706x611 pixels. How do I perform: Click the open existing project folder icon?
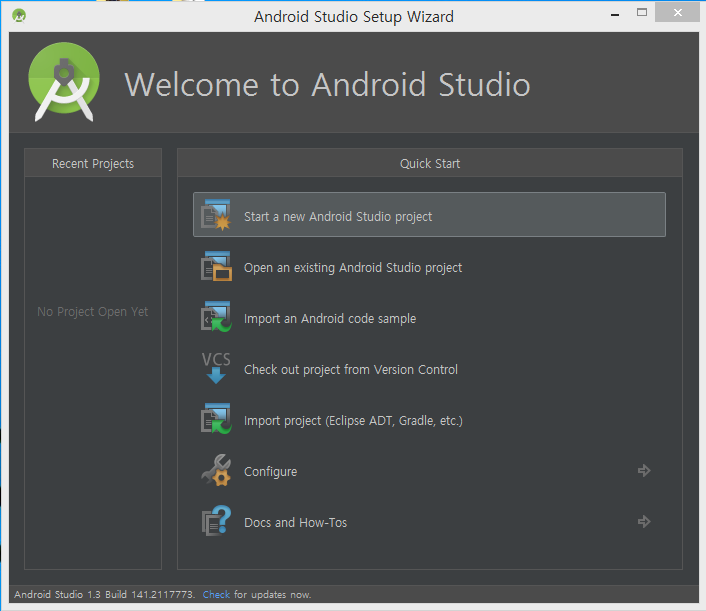tap(216, 266)
